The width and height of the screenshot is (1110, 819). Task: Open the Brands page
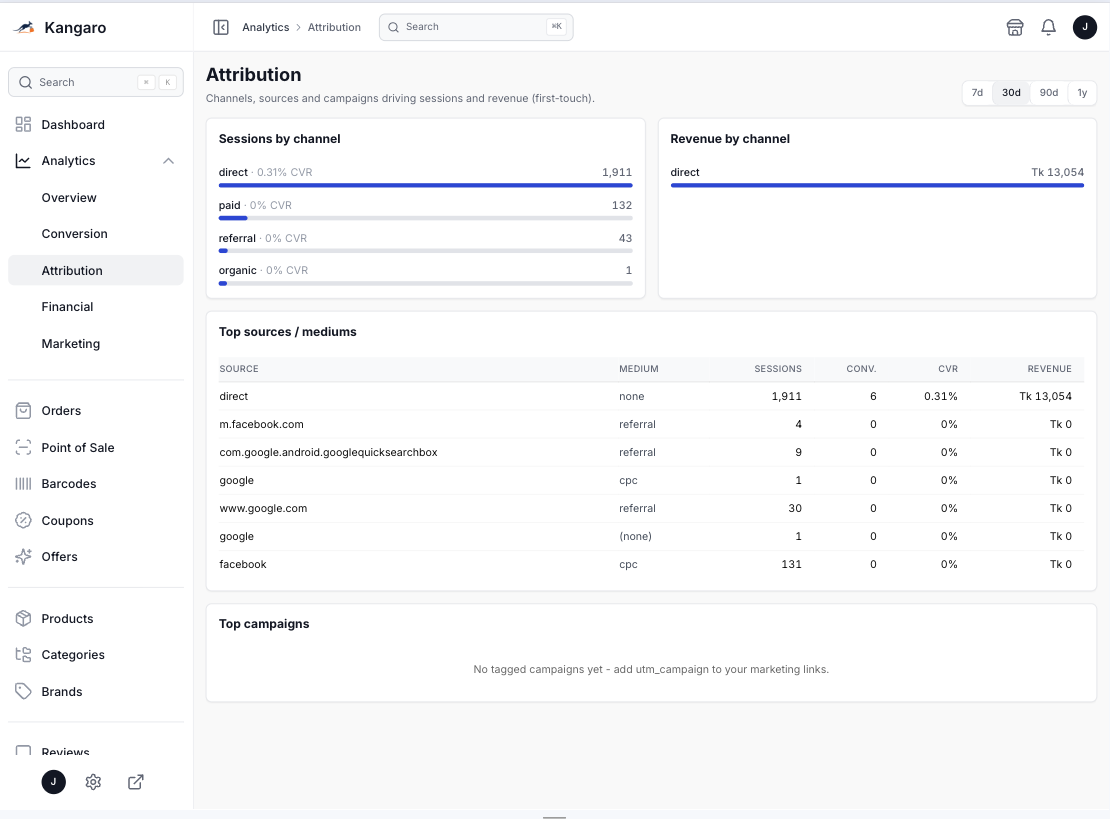(x=96, y=692)
